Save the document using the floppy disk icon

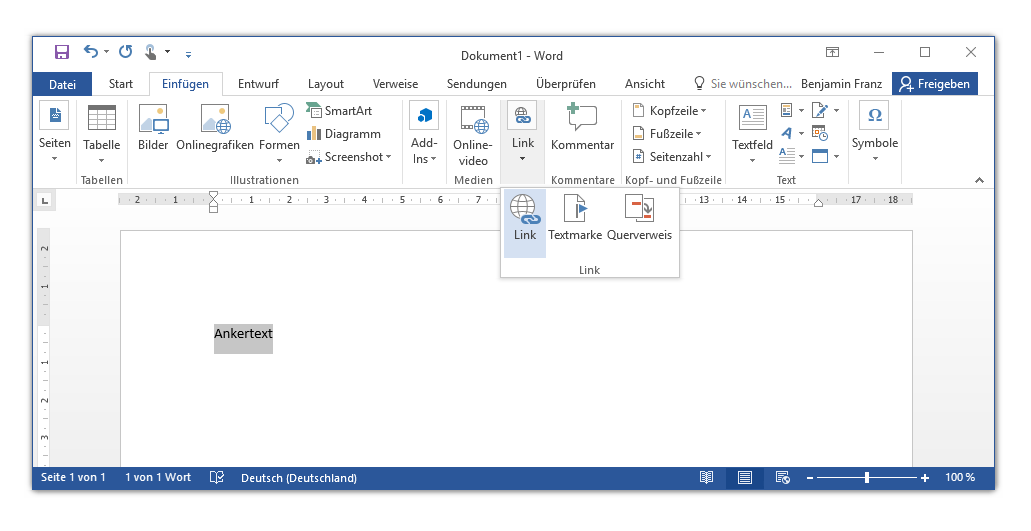[62, 52]
